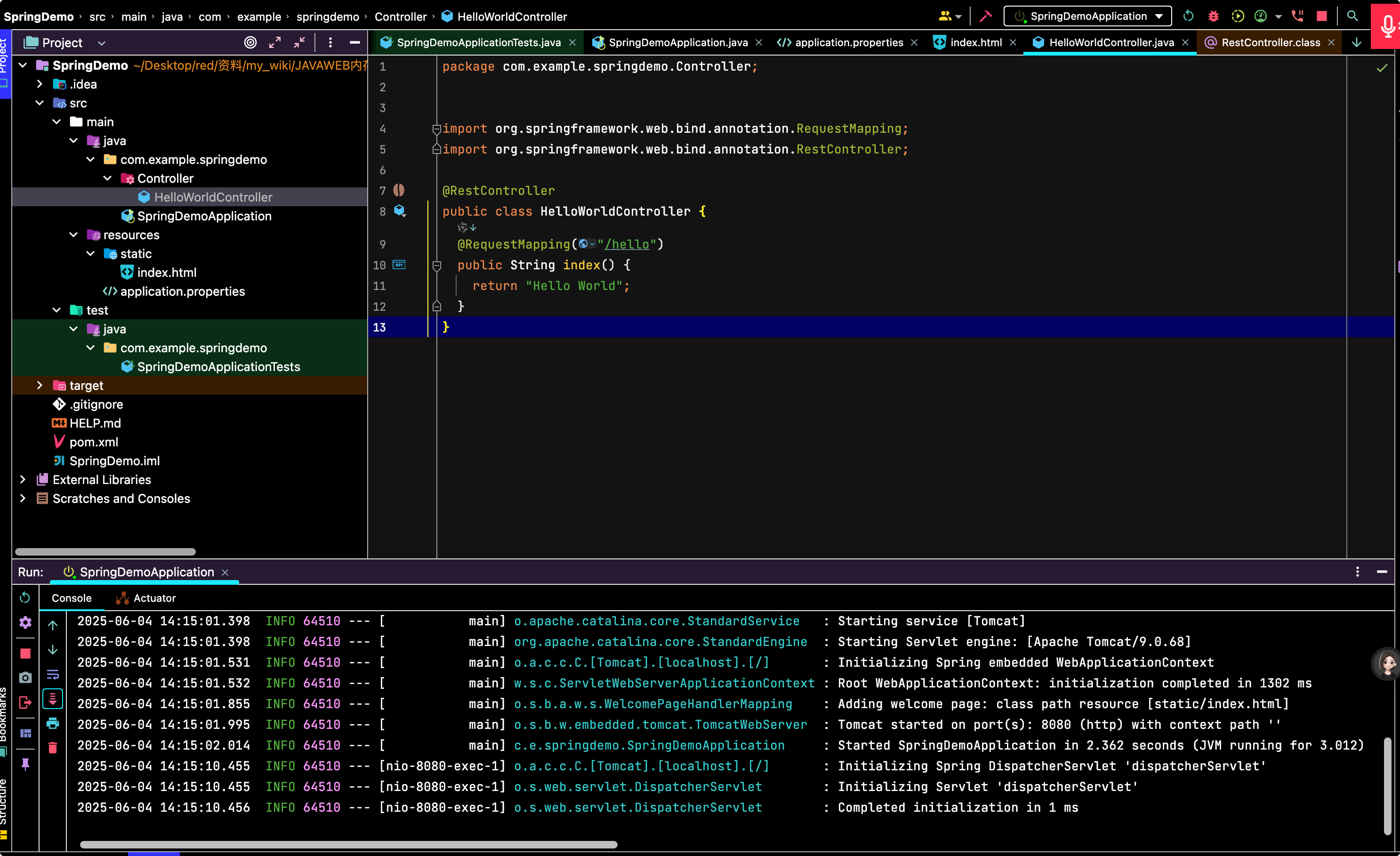Click the class gutter icon on line 8
Image resolution: width=1400 pixels, height=856 pixels.
pyautogui.click(x=400, y=211)
